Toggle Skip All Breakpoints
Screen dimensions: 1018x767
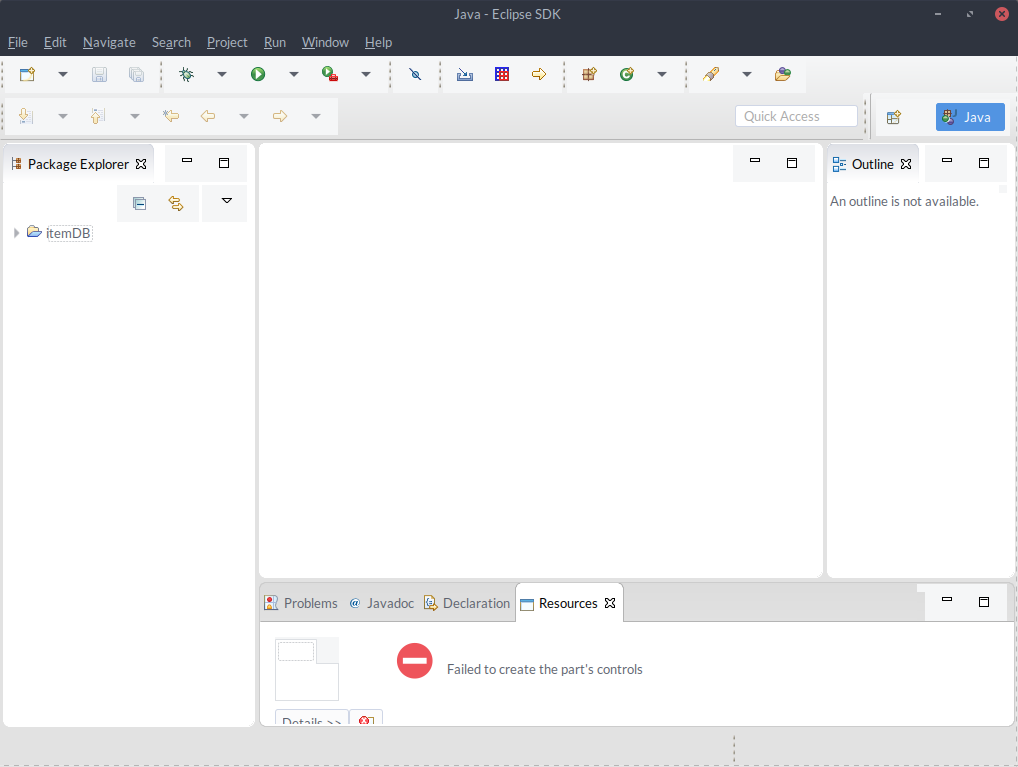[x=416, y=75]
